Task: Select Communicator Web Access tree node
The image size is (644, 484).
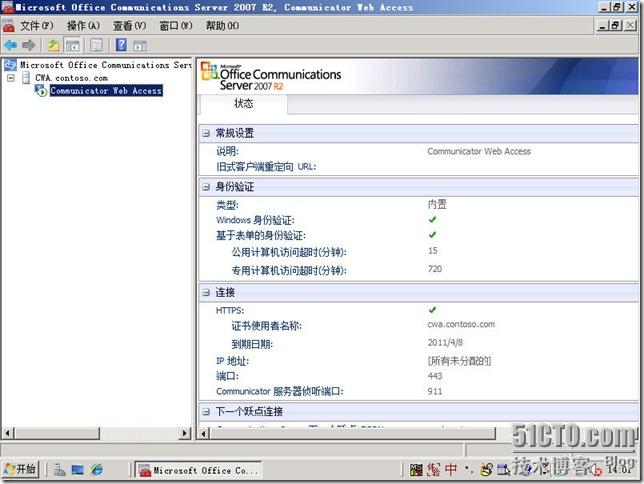Action: click(x=106, y=90)
